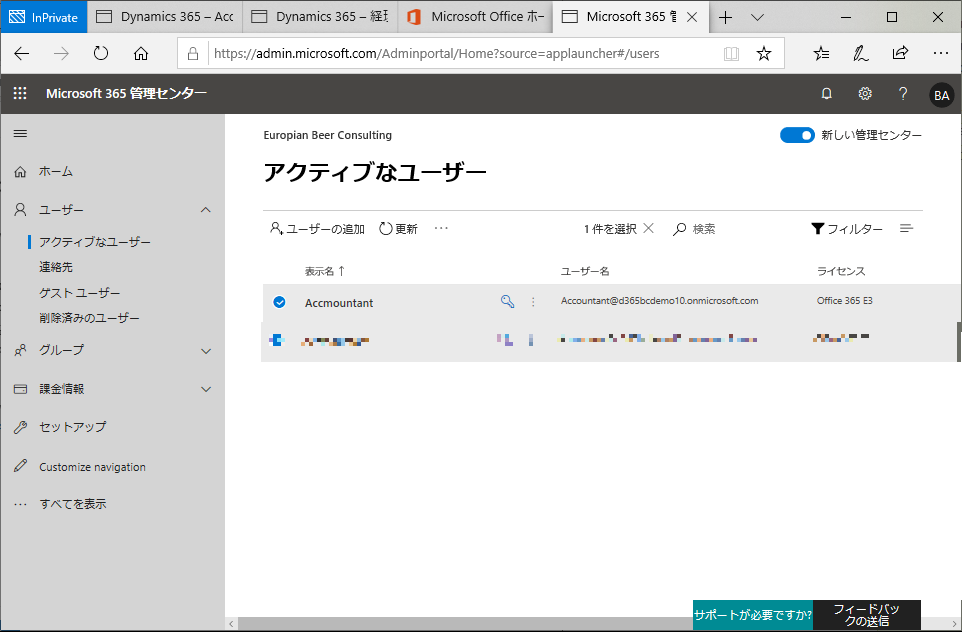Switch to the Dynamics 365 – 経理 tab
962x632 pixels.
point(320,17)
